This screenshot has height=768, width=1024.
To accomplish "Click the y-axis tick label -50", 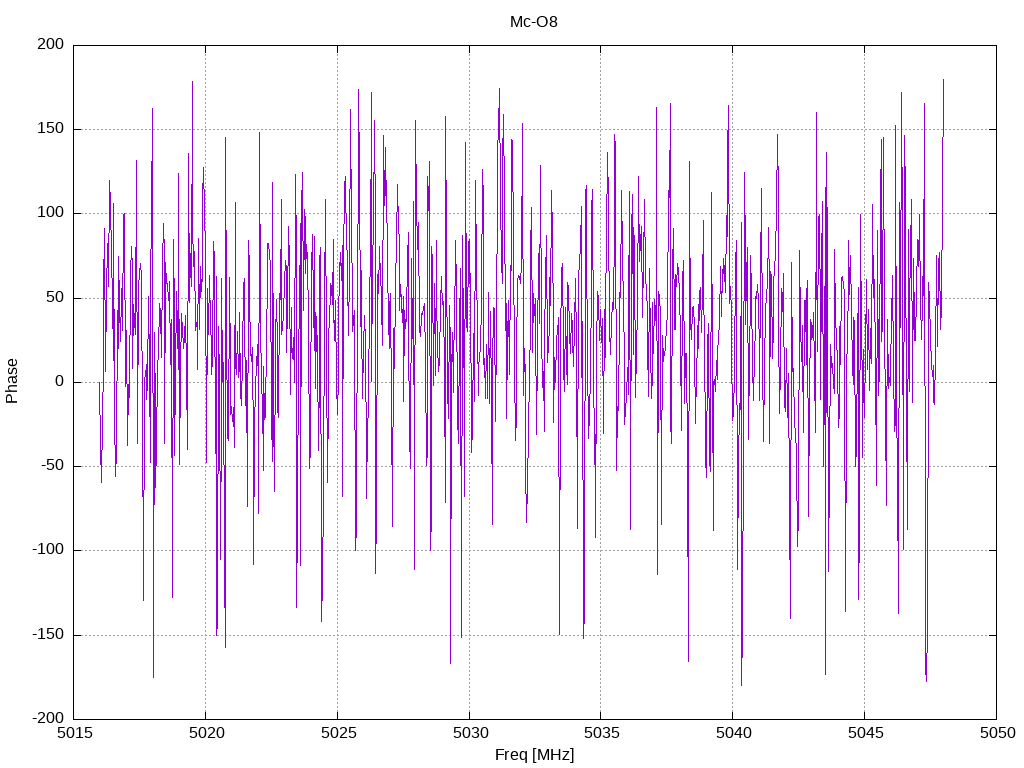I will 52,466.
